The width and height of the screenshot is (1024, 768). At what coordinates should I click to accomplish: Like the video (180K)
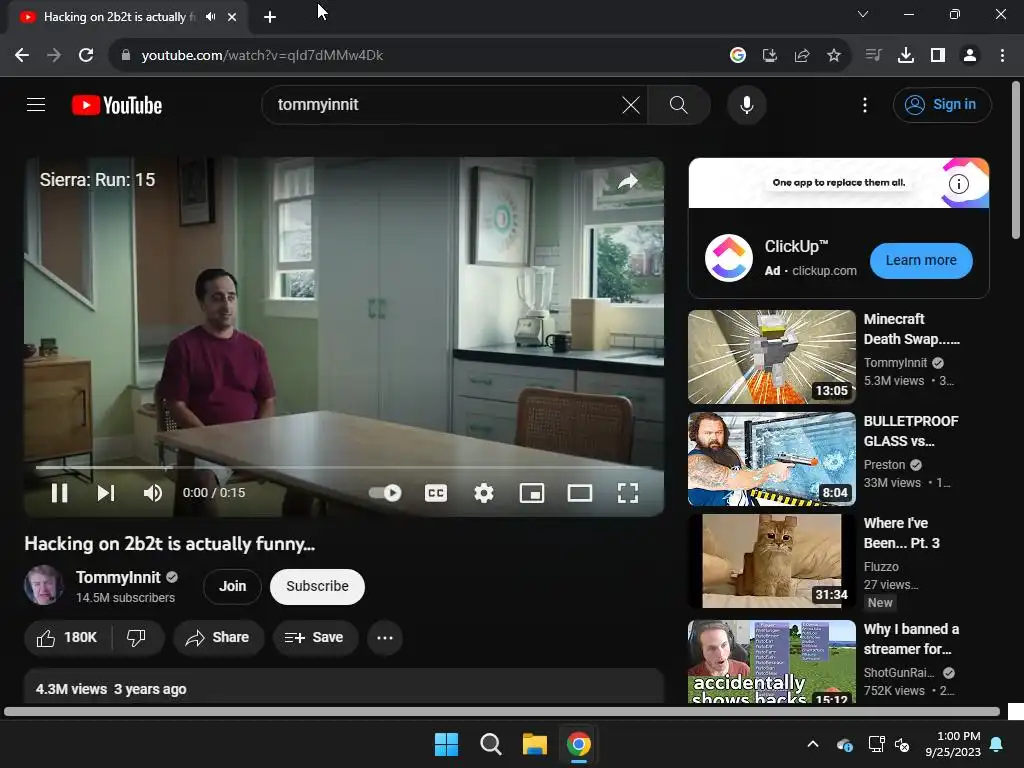tap(67, 637)
